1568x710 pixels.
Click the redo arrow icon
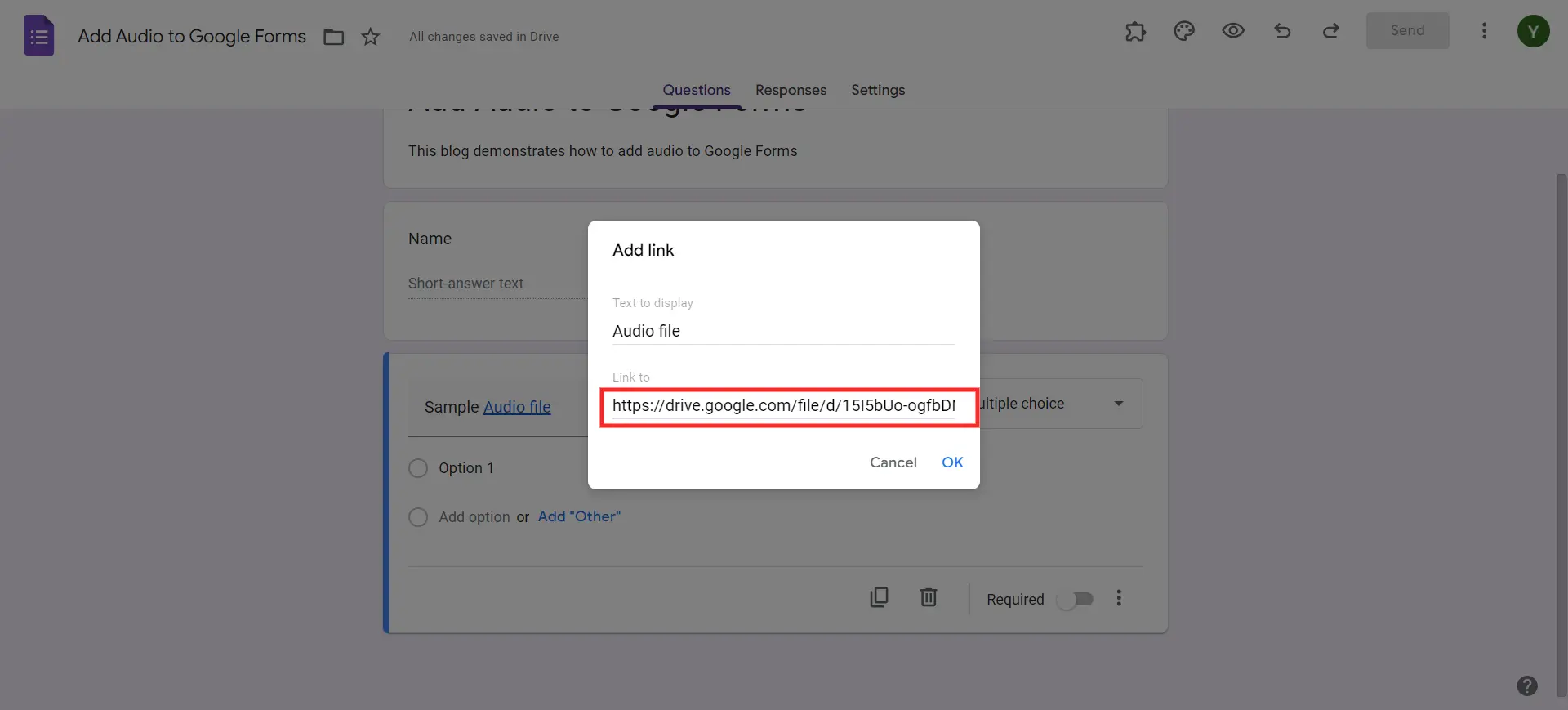(1331, 31)
